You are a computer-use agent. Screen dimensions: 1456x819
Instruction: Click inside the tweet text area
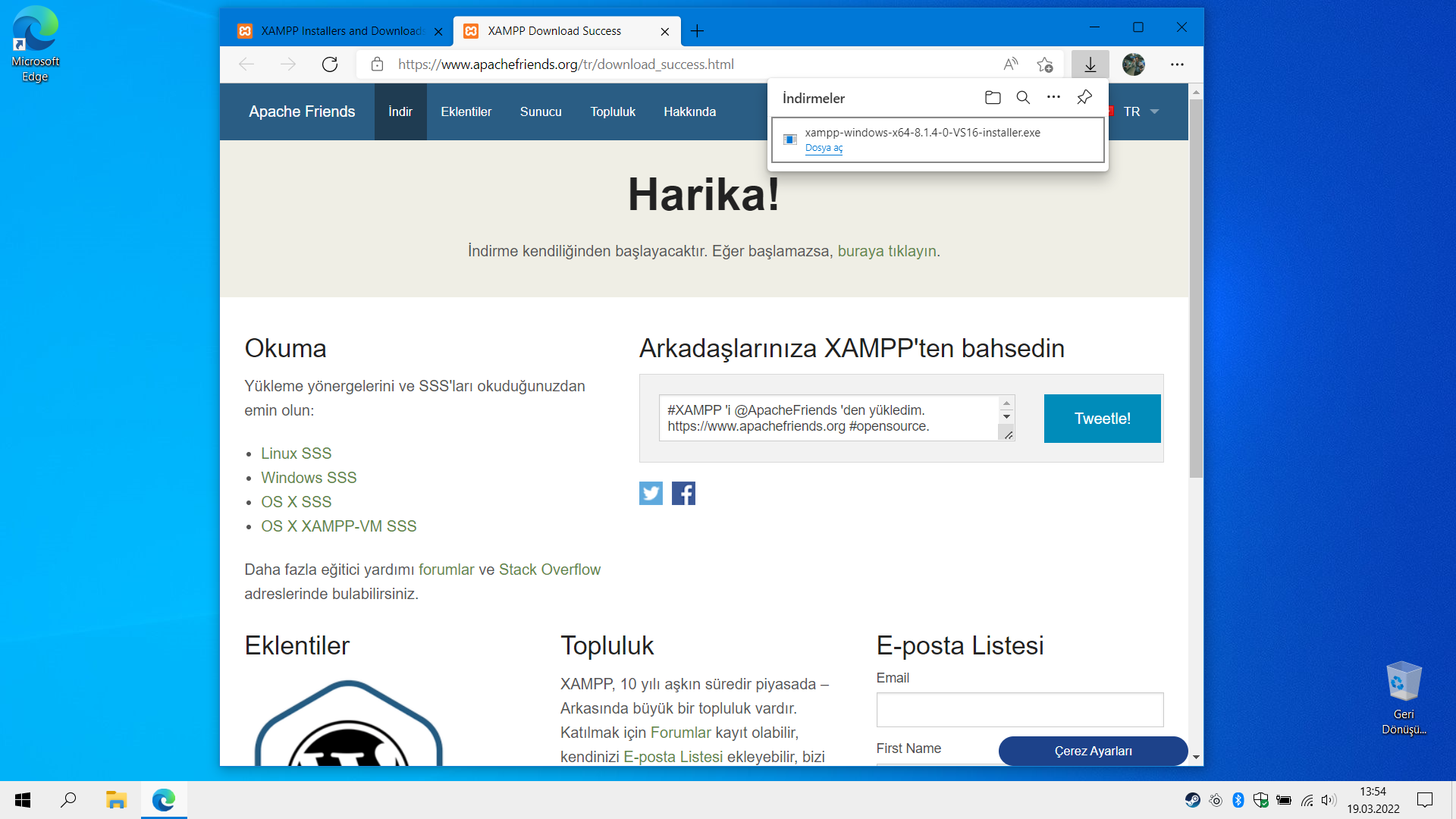pos(829,418)
